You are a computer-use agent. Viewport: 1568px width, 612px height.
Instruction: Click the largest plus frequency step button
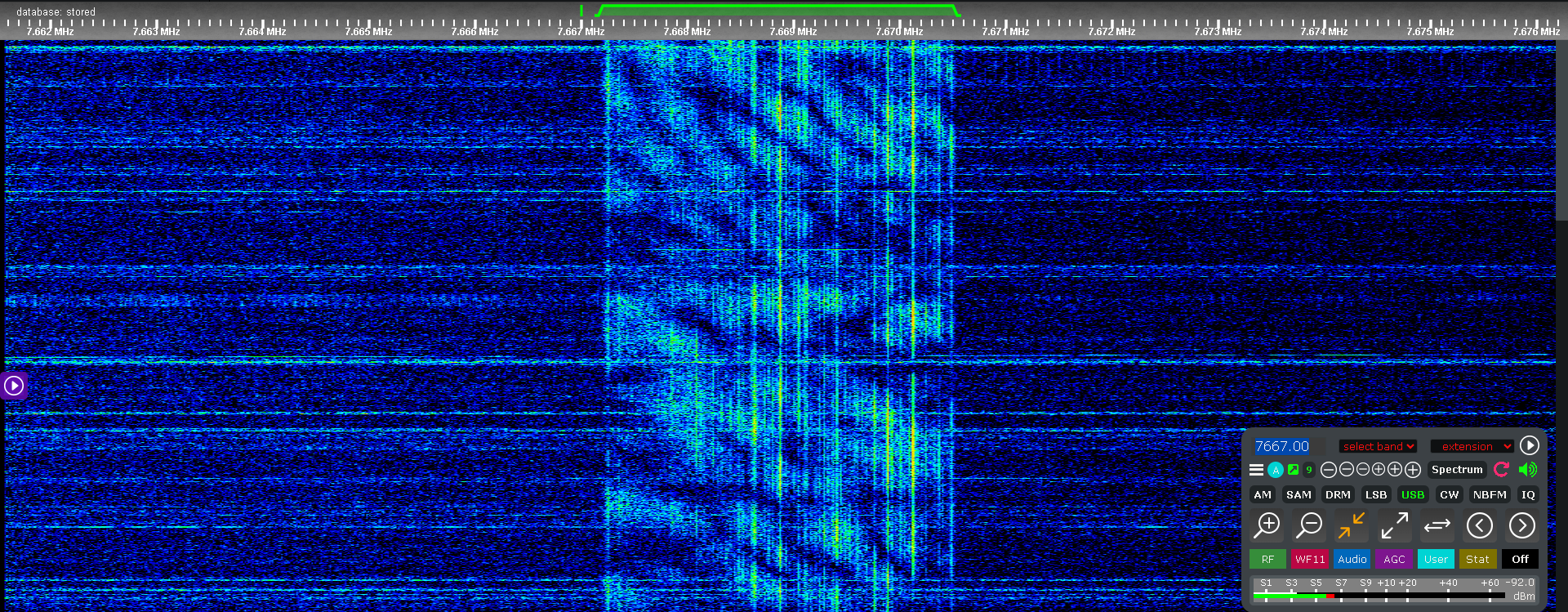(1413, 470)
